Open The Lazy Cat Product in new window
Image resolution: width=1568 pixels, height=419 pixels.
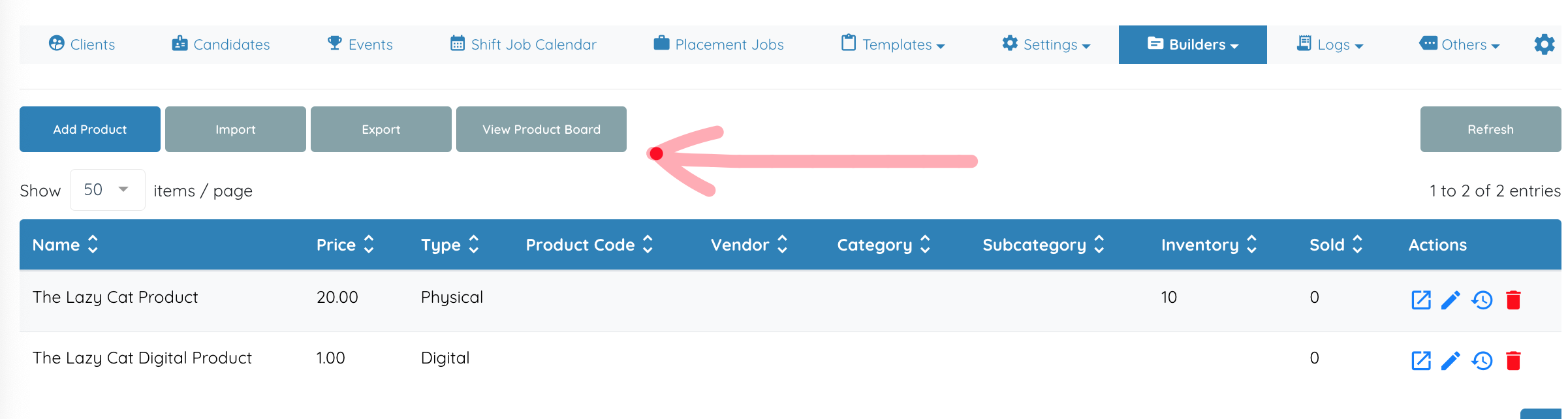point(1420,300)
